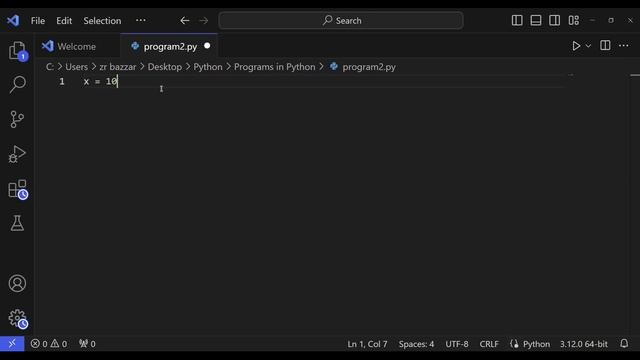The width and height of the screenshot is (640, 360).
Task: Select the Desktop breadcrumb
Action: click(x=164, y=67)
